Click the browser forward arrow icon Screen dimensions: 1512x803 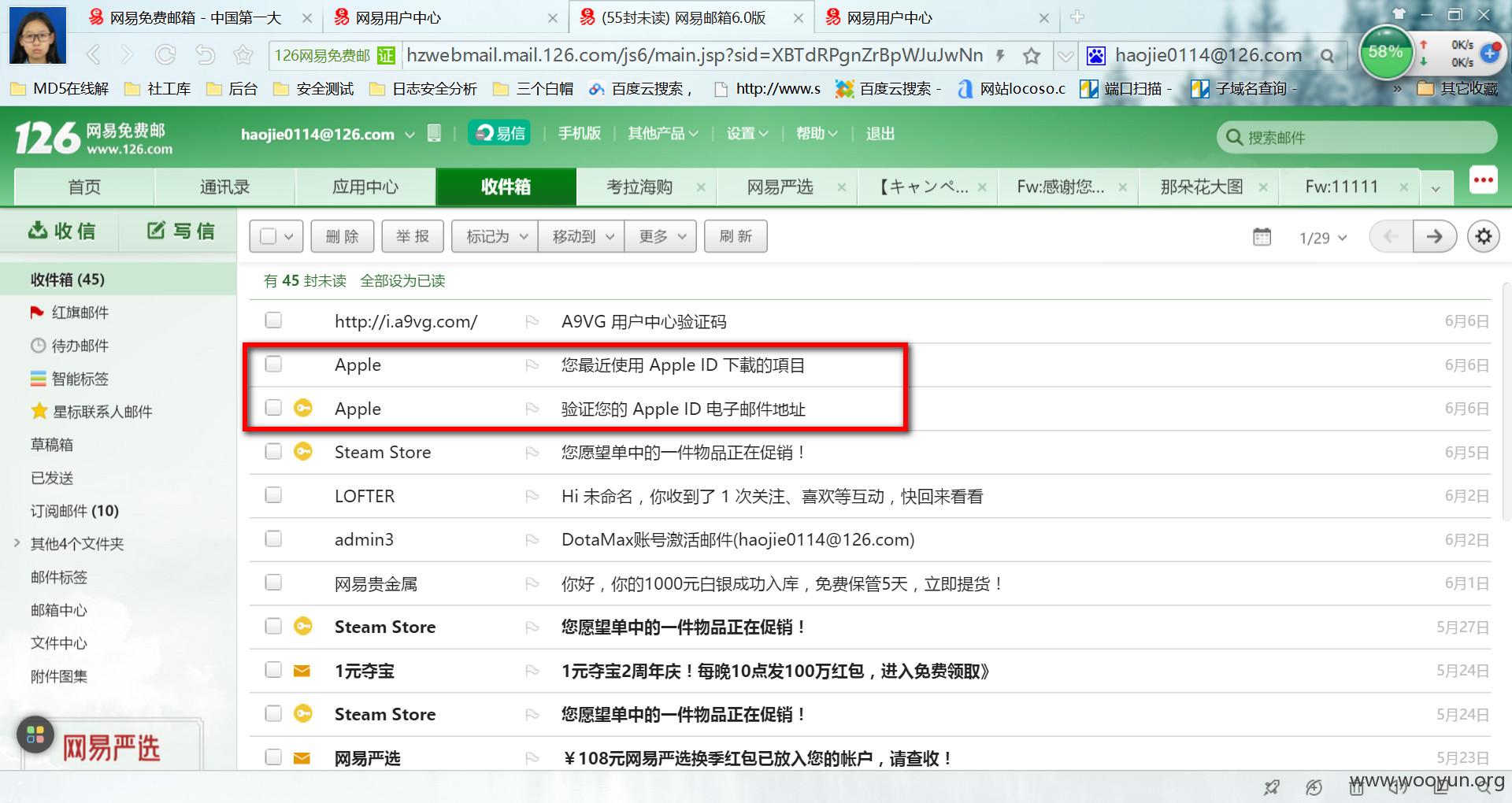(x=128, y=55)
